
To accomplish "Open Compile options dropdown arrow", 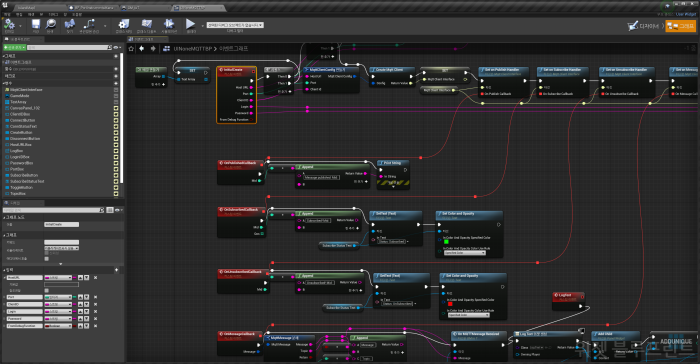I will pyautogui.click(x=21, y=26).
